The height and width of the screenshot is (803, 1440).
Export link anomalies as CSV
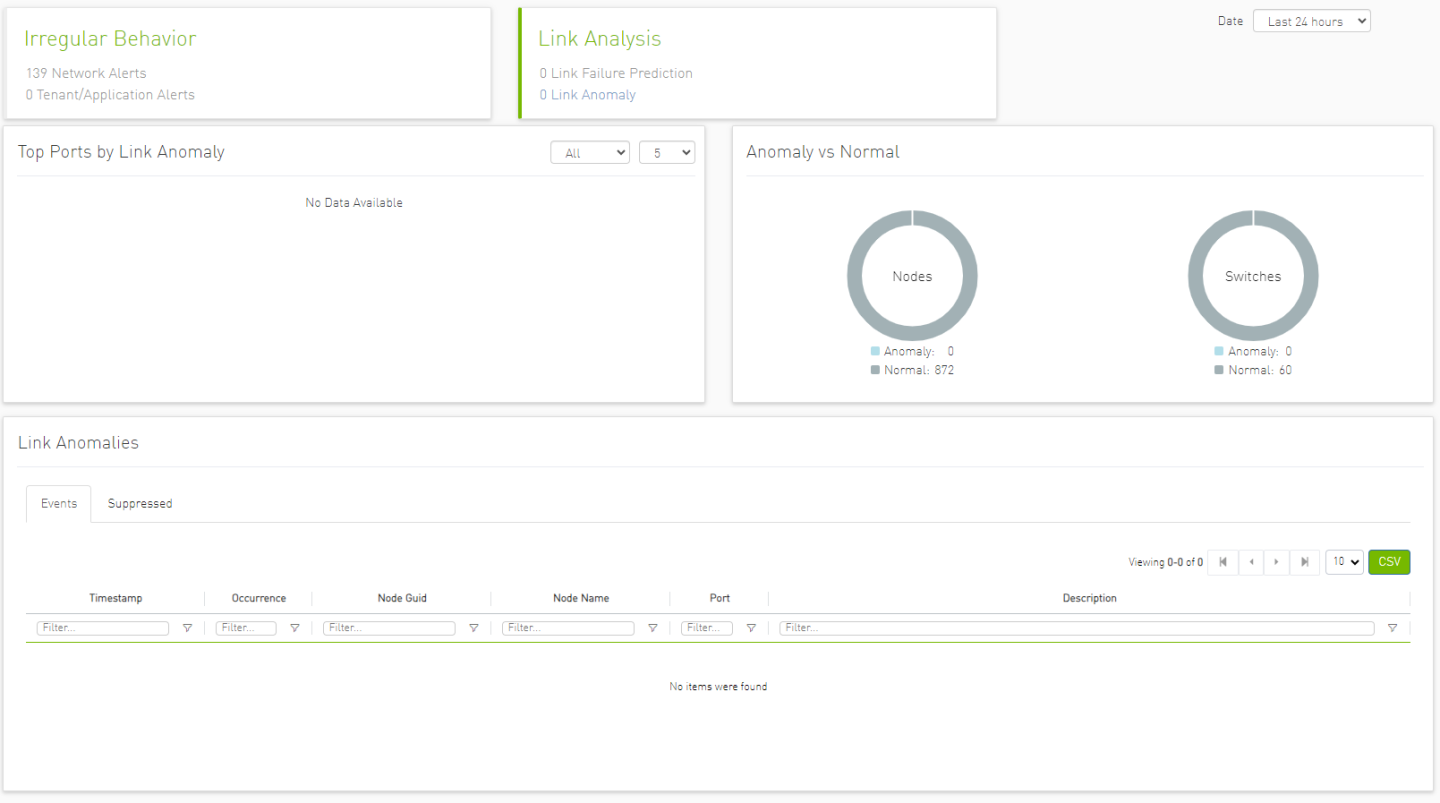click(1389, 562)
